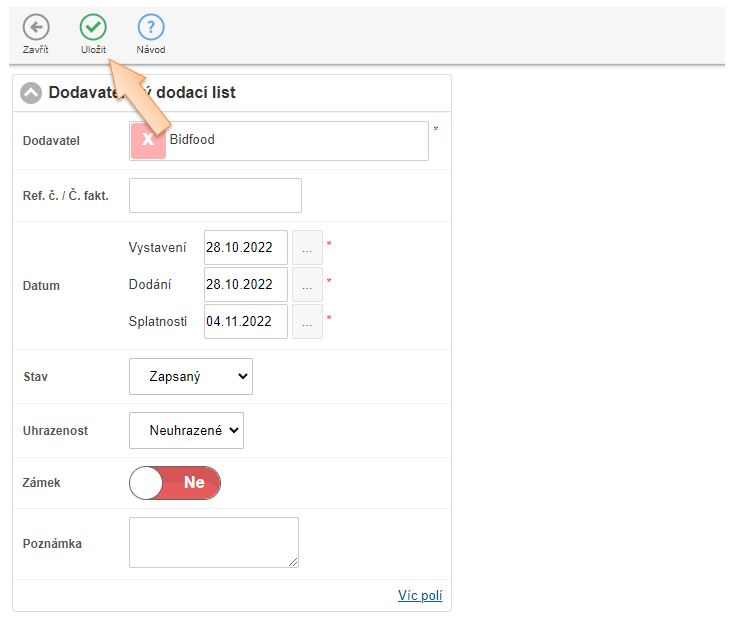The height and width of the screenshot is (629, 733).
Task: Open date picker for Vystavení date
Action: [x=307, y=247]
